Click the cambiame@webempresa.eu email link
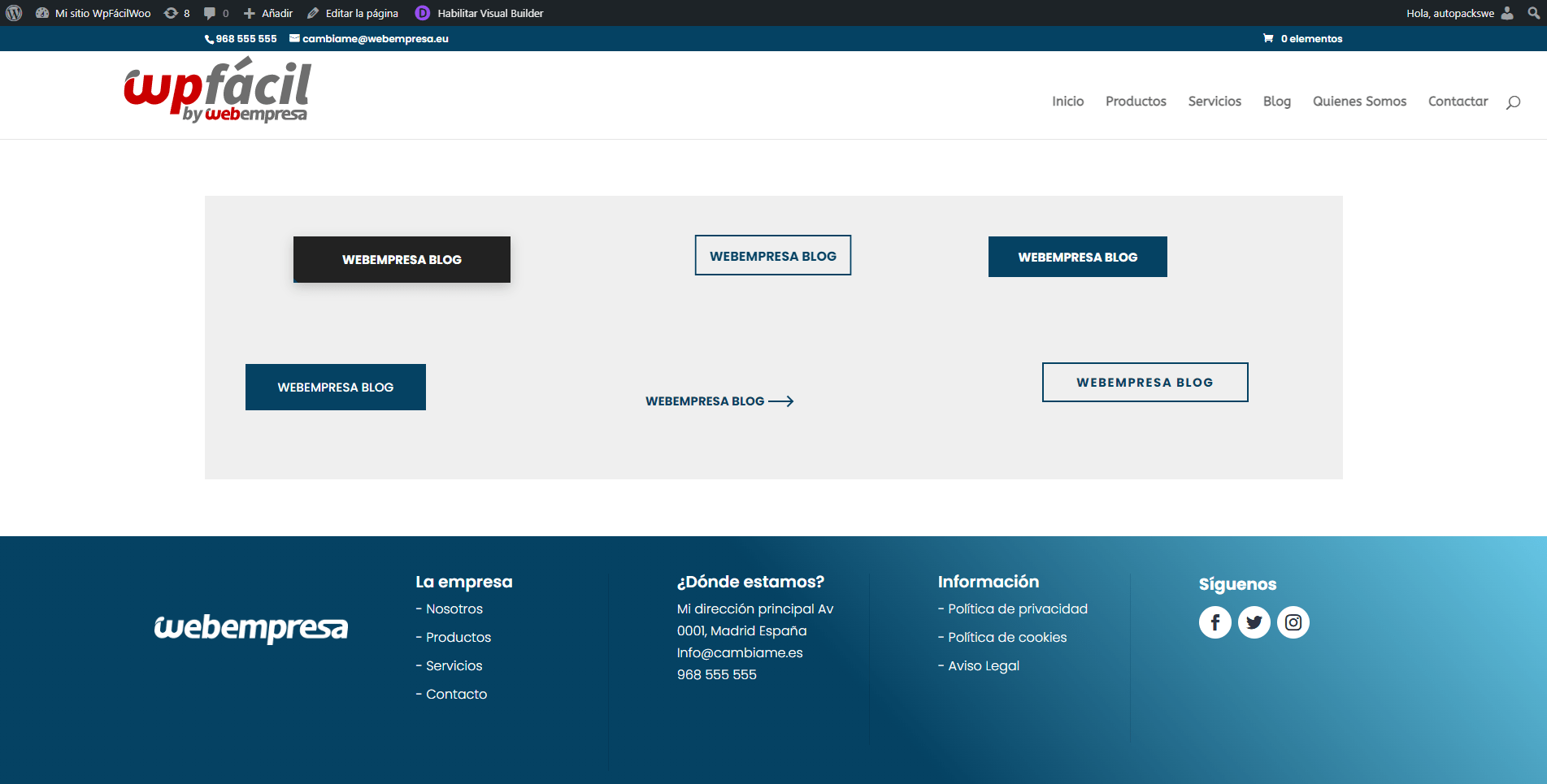 coord(369,39)
